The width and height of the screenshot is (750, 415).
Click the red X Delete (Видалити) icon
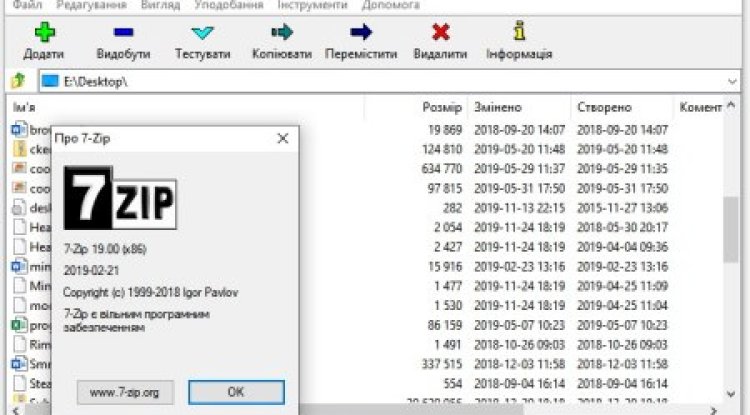(x=441, y=32)
